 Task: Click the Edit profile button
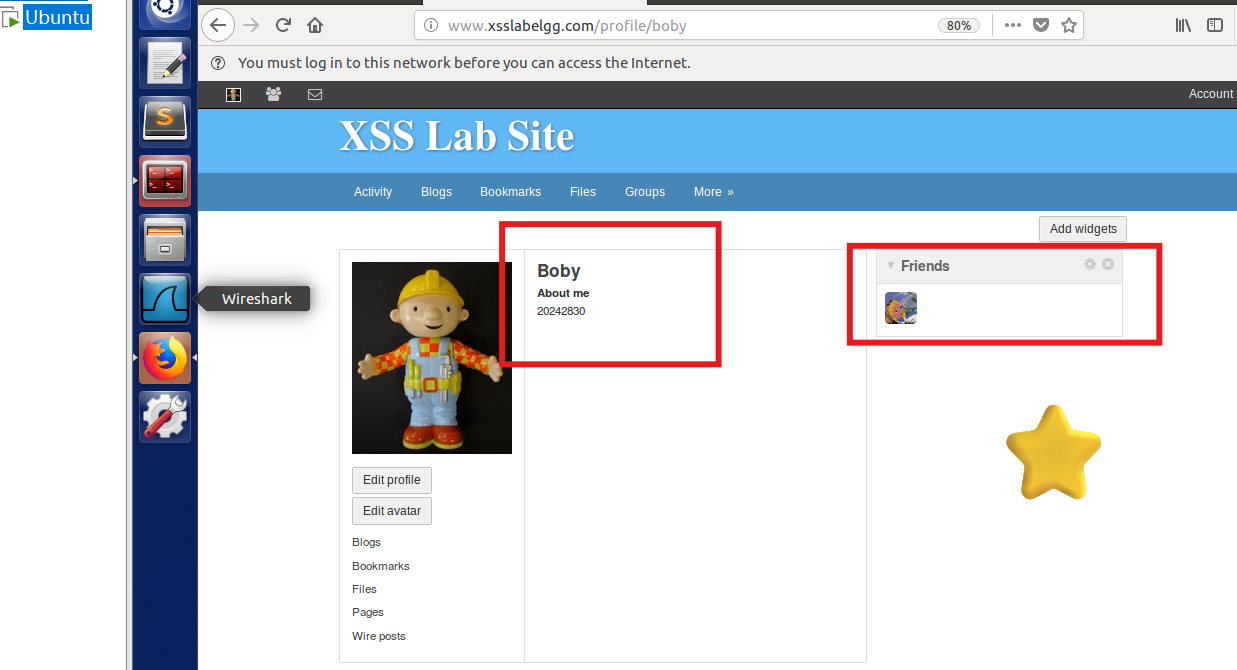coord(392,480)
